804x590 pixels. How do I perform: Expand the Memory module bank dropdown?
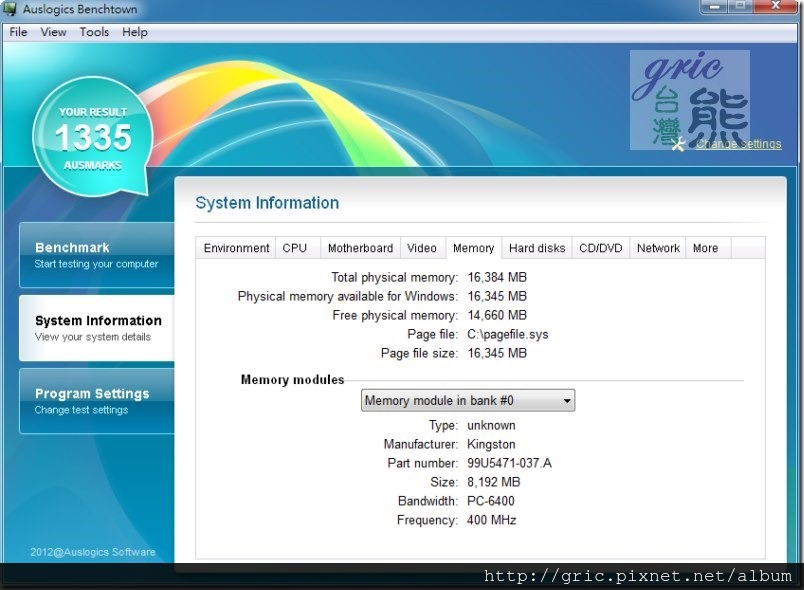[467, 401]
